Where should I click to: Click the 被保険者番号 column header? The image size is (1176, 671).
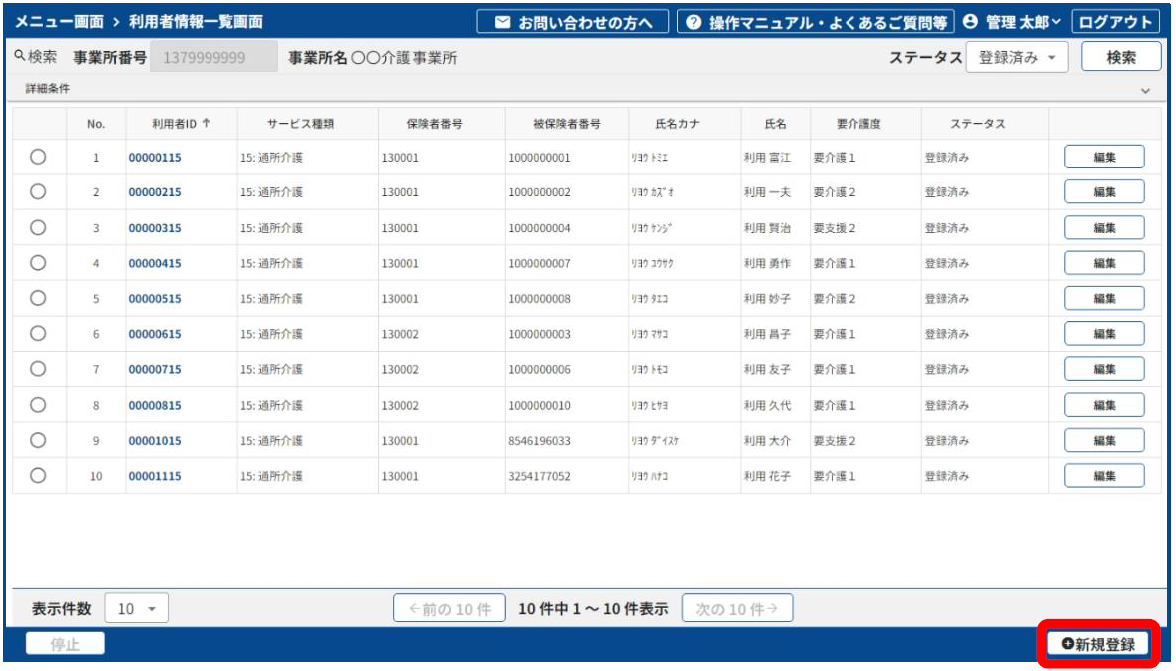(567, 124)
